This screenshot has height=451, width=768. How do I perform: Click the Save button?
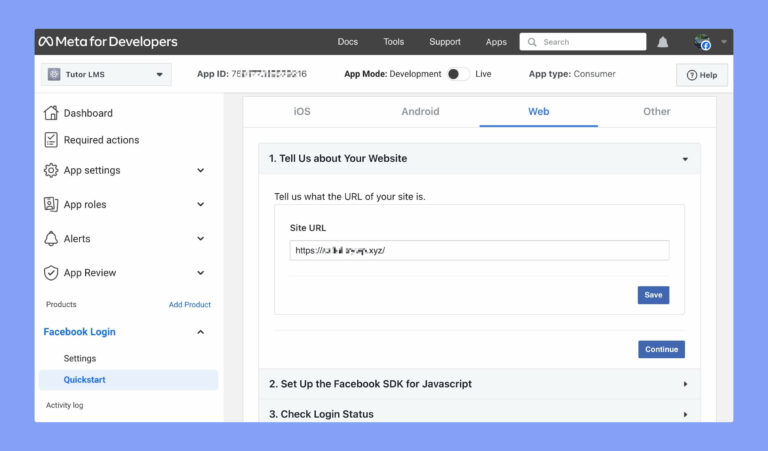pos(653,295)
